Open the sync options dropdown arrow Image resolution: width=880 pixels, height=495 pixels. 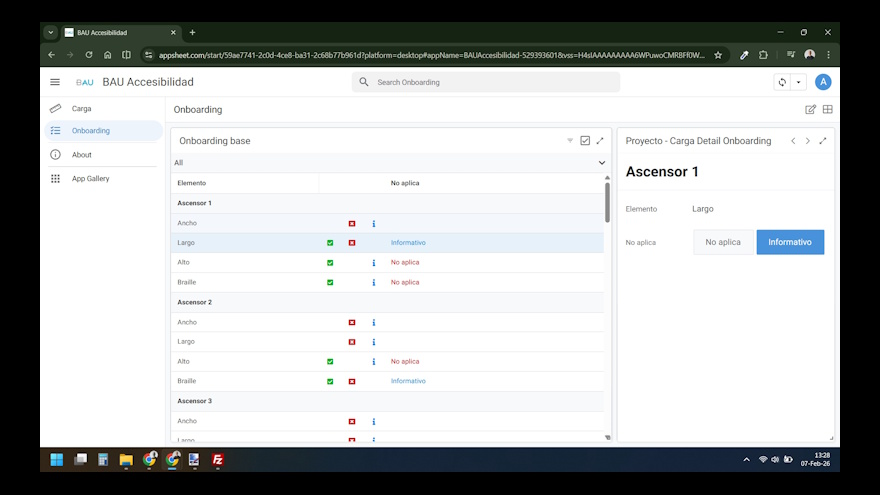(x=798, y=82)
